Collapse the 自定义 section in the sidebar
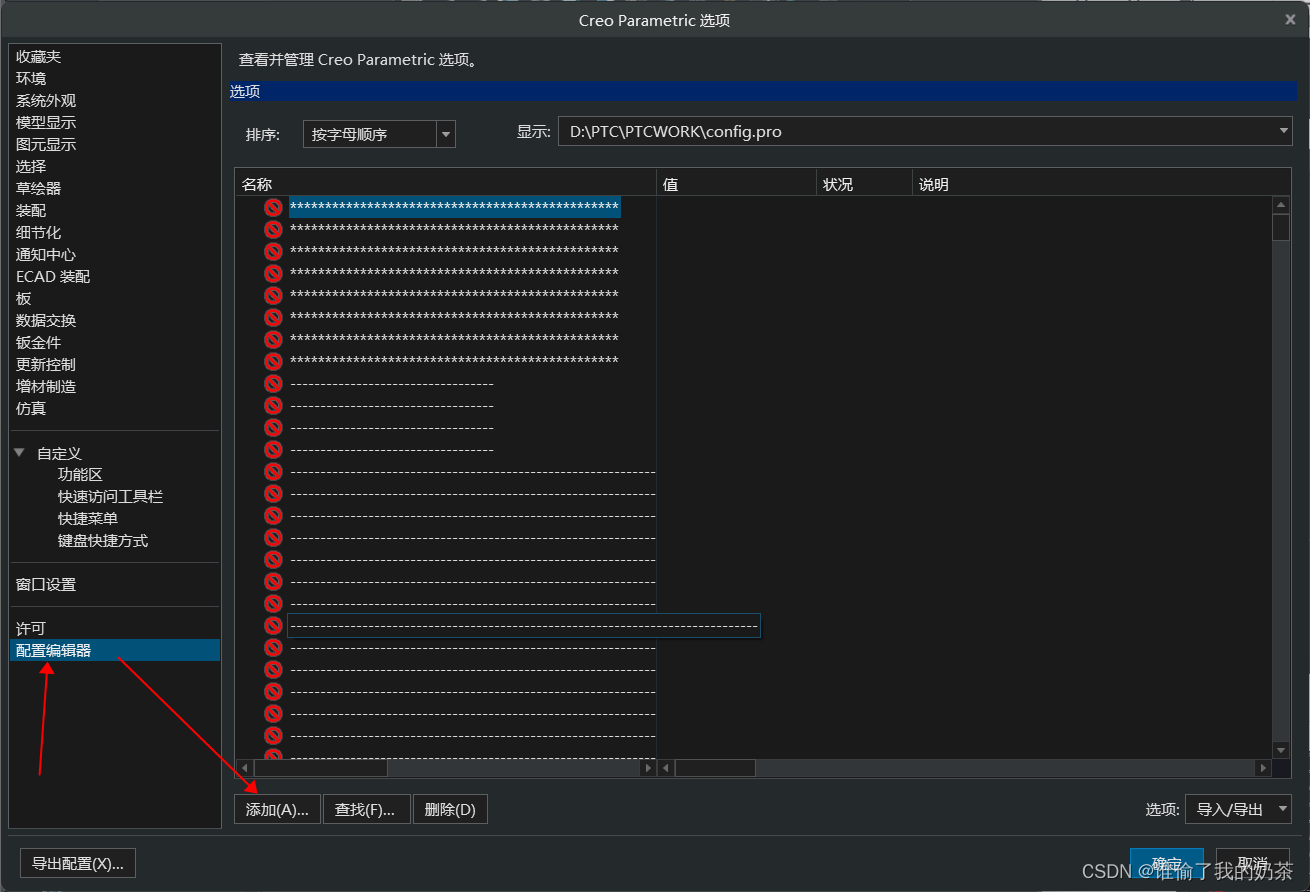 (21, 451)
